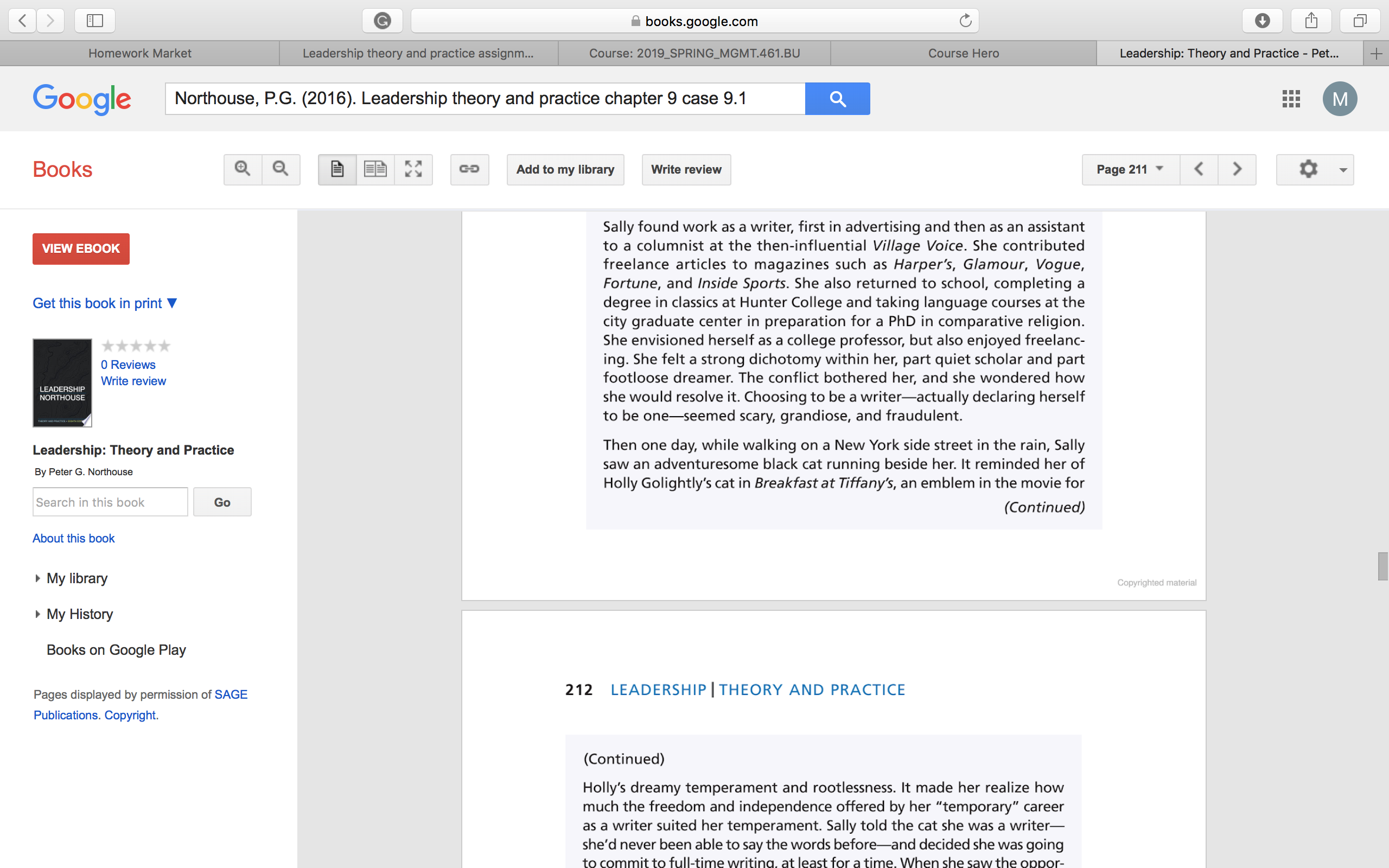This screenshot has height=868, width=1389.
Task: Click the Leadership book cover thumbnail
Action: (x=62, y=383)
